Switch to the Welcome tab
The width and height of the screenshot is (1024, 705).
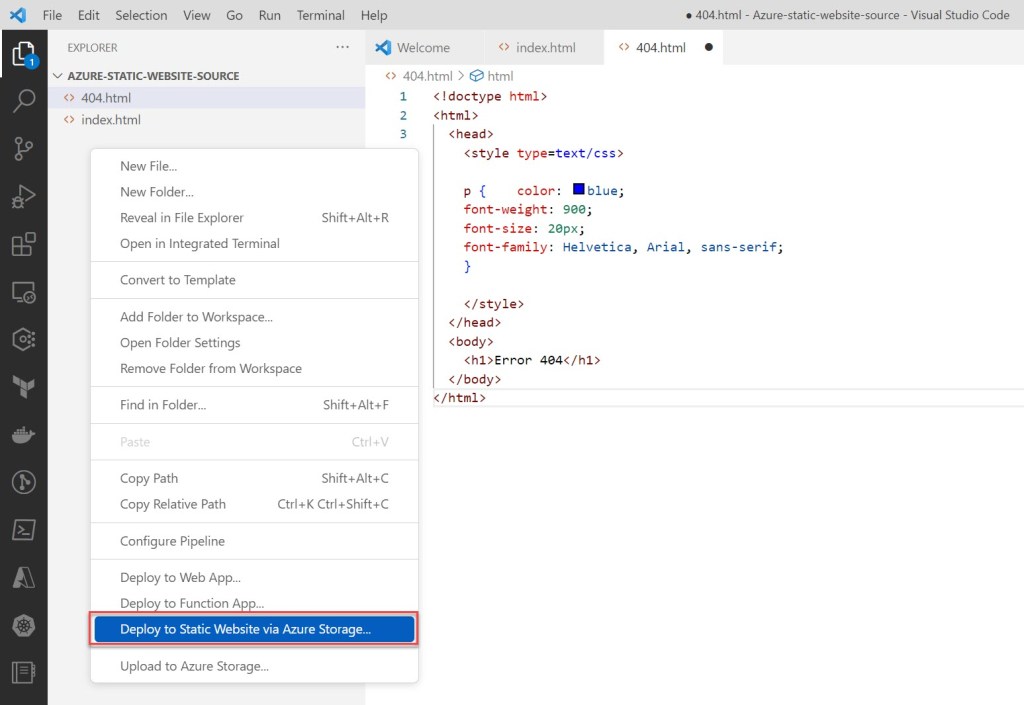coord(422,47)
